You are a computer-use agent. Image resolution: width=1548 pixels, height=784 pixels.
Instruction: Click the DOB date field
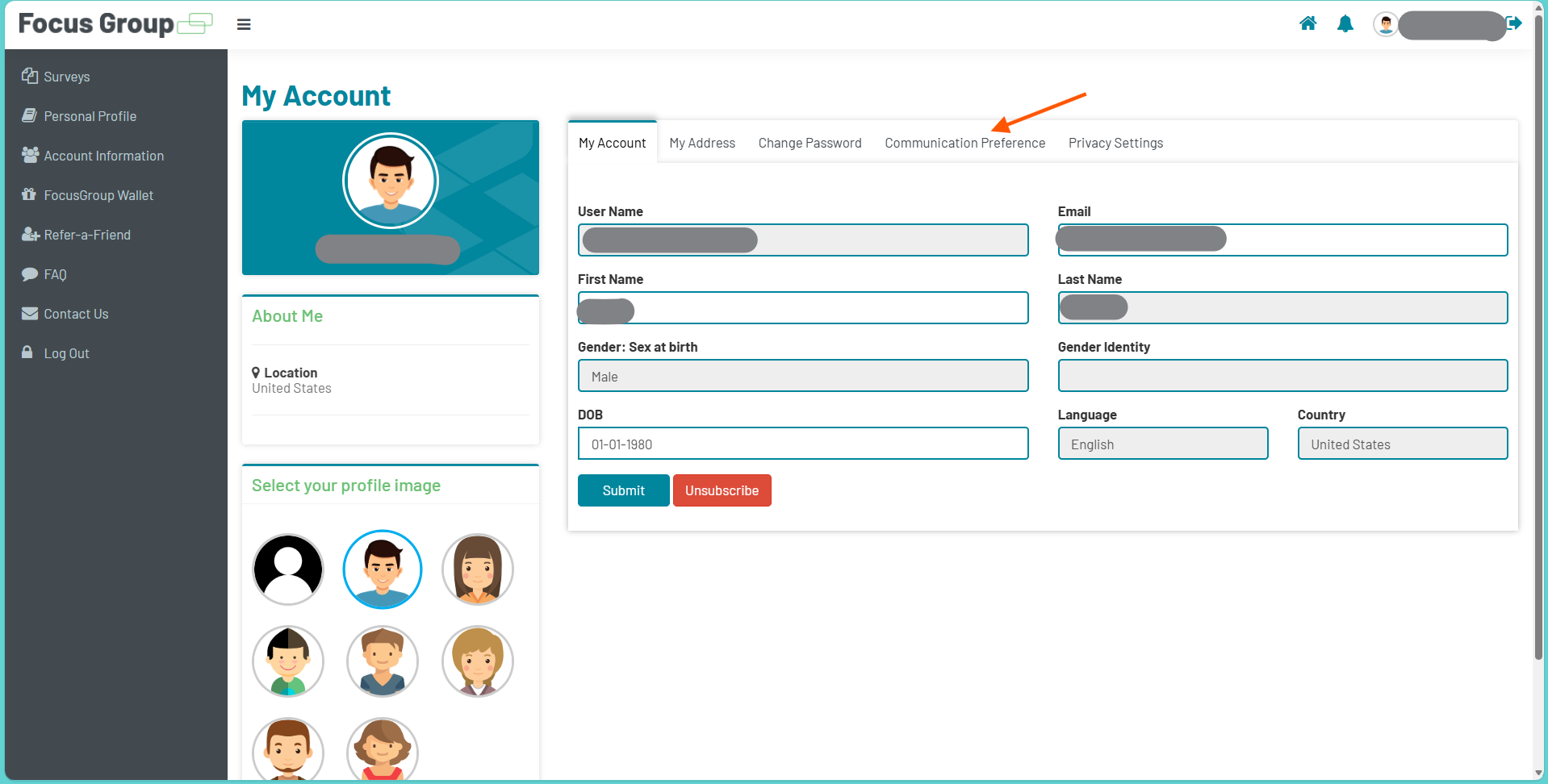pyautogui.click(x=803, y=443)
